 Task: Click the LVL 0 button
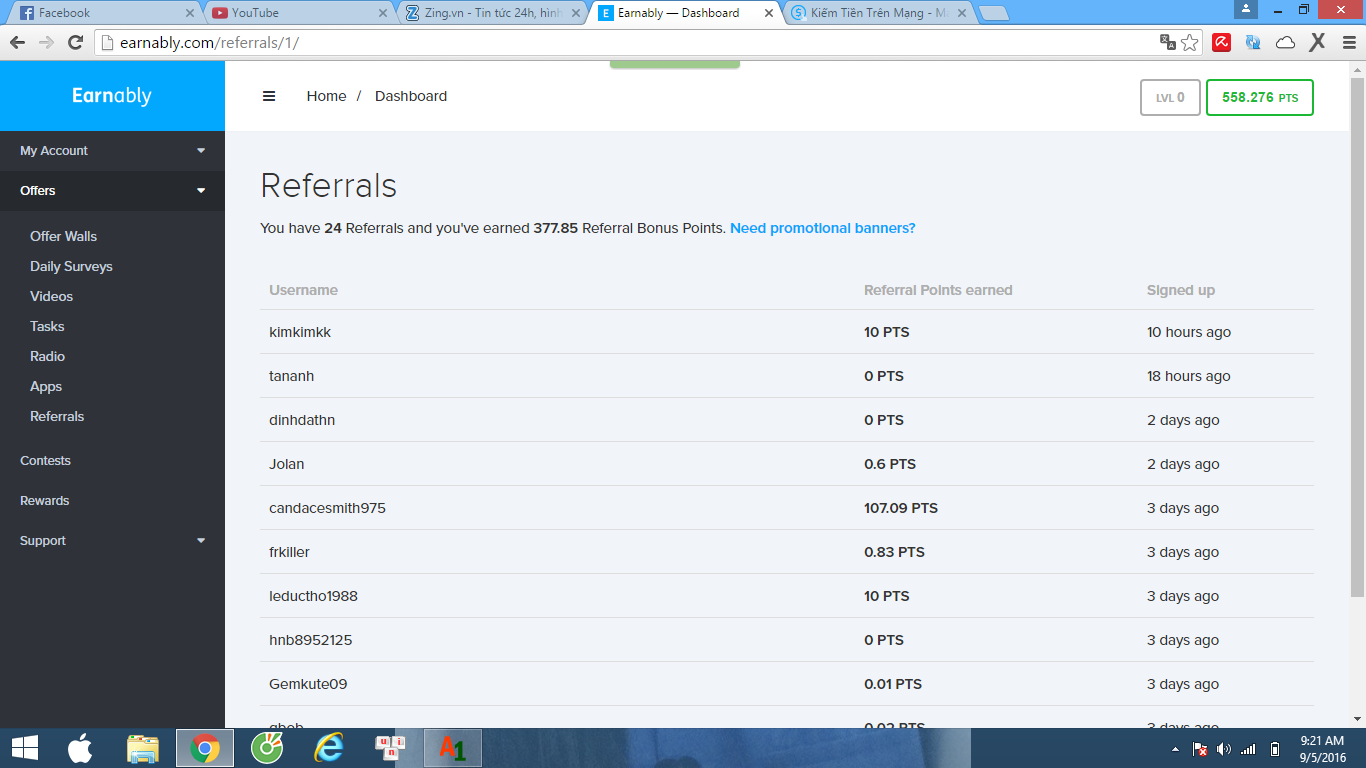point(1170,97)
